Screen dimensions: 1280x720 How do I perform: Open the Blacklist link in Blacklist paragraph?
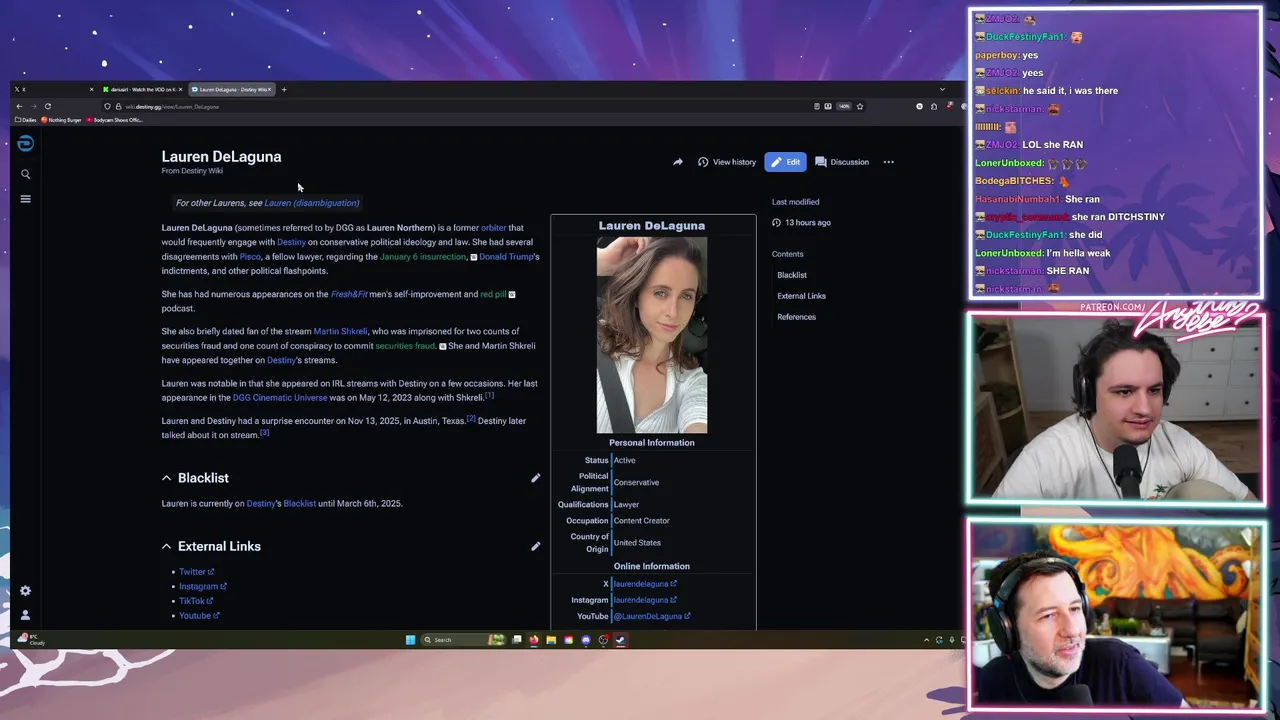[x=299, y=504]
